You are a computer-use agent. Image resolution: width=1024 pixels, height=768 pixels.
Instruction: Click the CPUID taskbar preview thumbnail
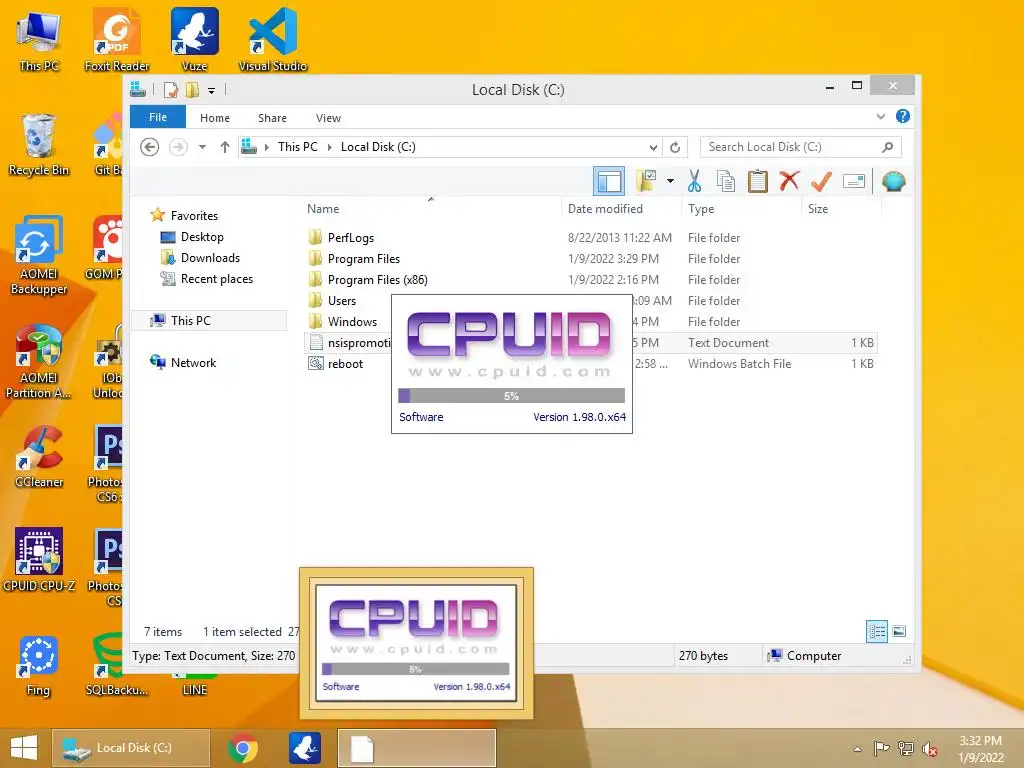coord(416,644)
